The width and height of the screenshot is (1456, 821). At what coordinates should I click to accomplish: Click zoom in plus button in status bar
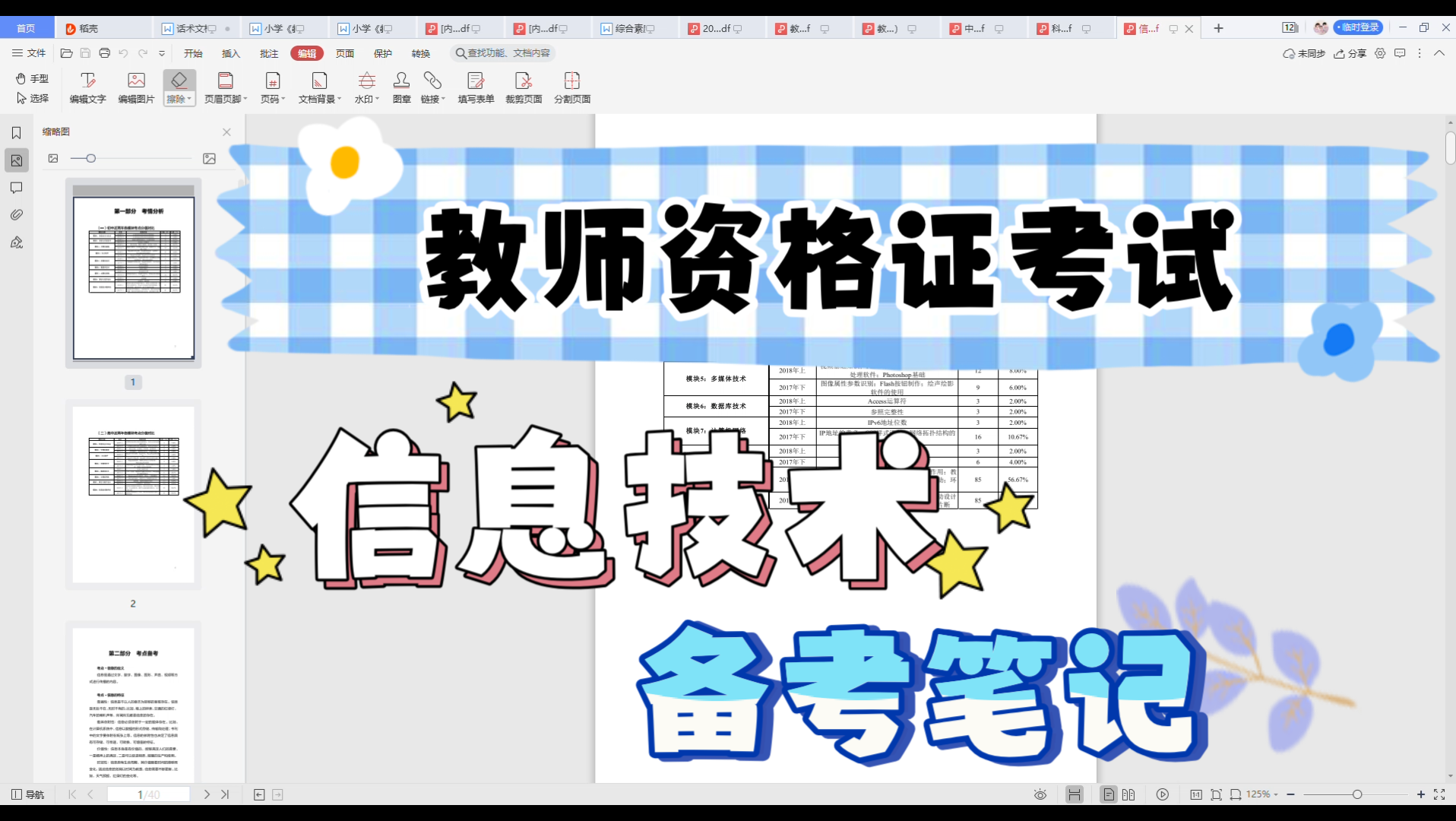pyautogui.click(x=1421, y=794)
